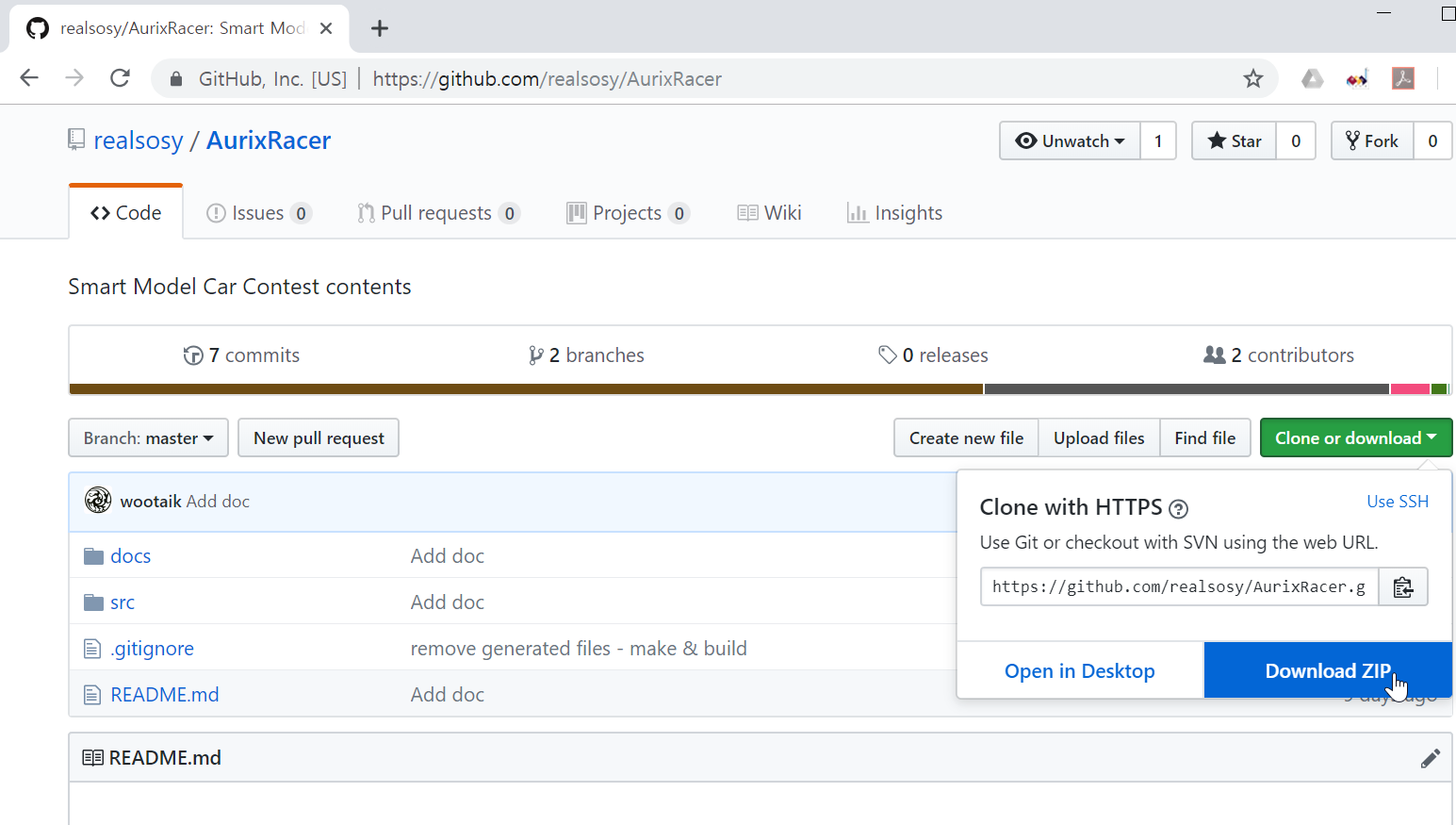Click the help icon beside Clone with HTTPS
1456x825 pixels.
(x=1178, y=509)
